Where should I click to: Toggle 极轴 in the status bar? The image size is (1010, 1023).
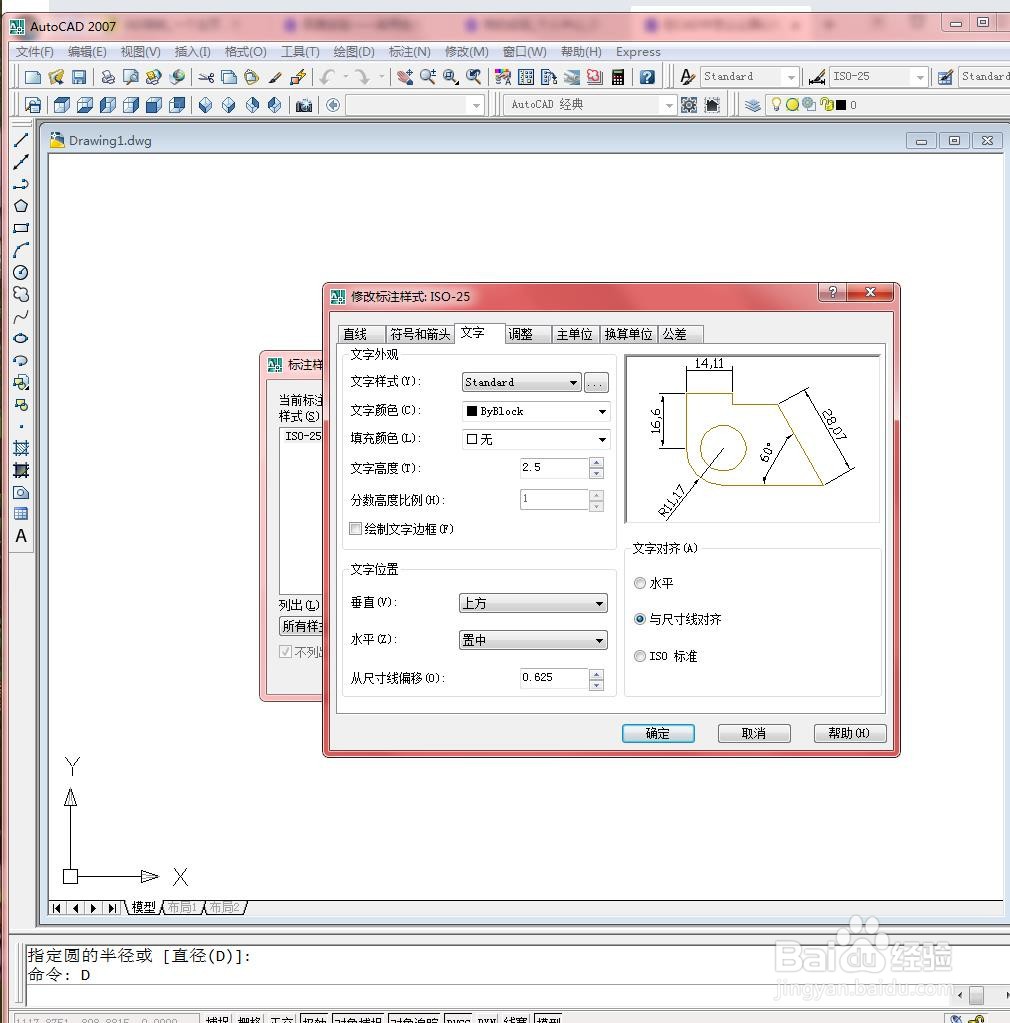point(314,1018)
